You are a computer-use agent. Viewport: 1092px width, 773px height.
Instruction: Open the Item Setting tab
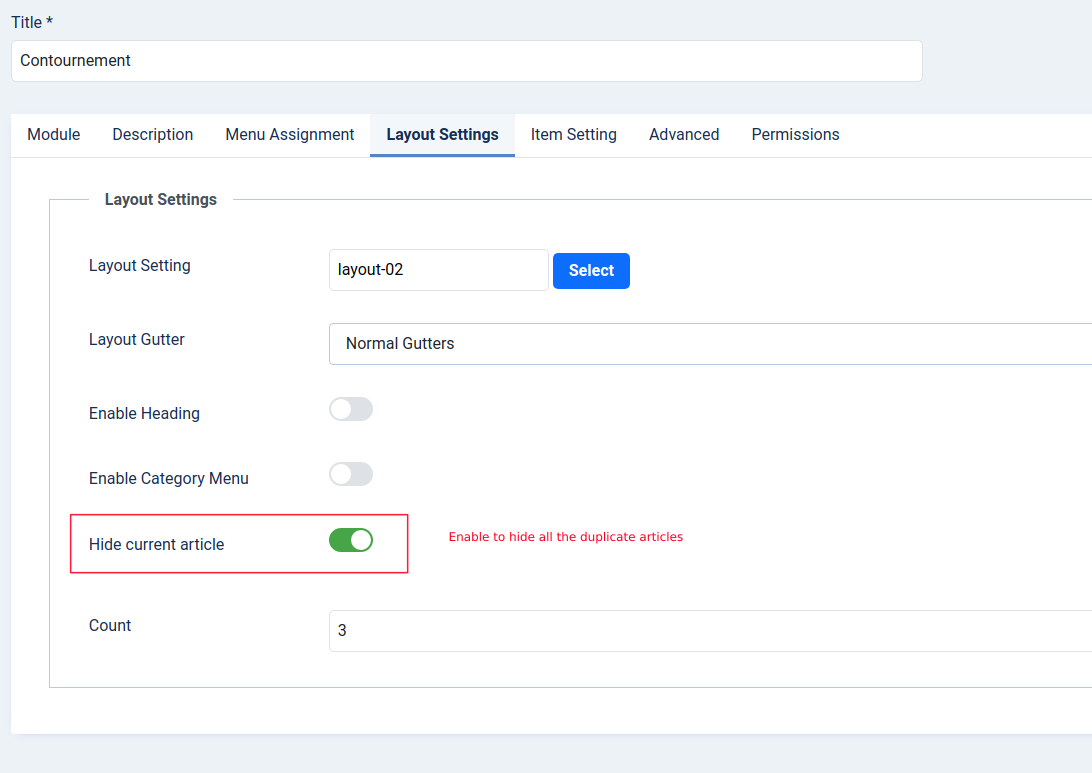point(574,135)
